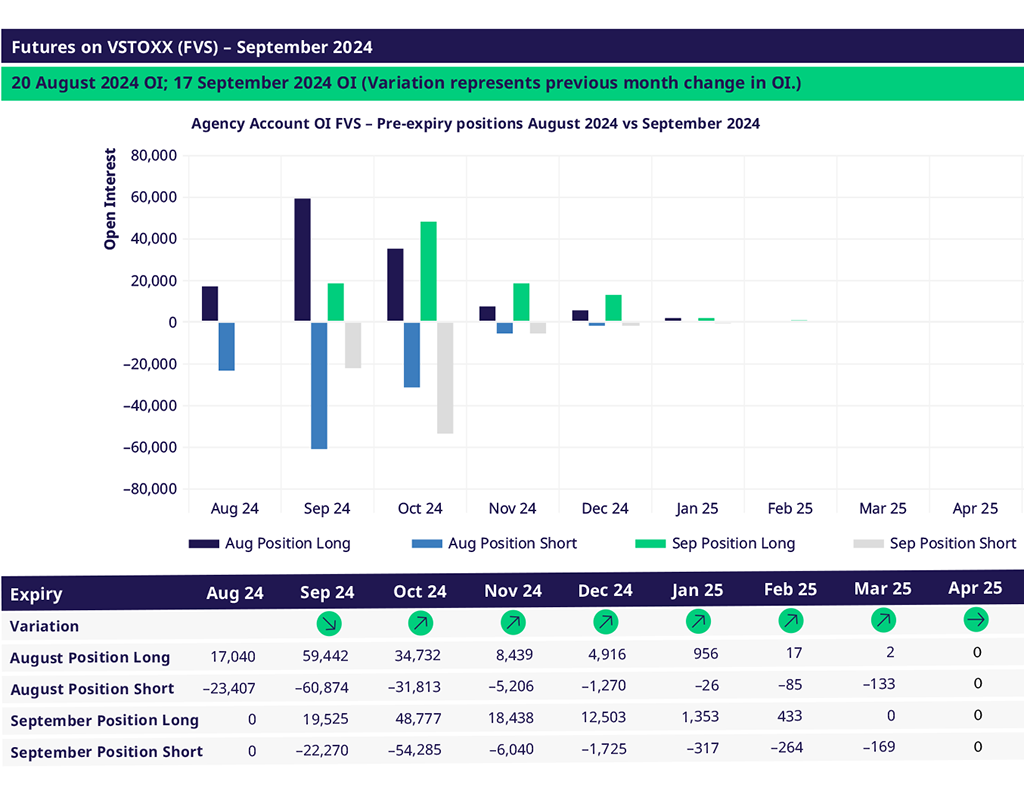Toggle the Aug Position Long legend label
1024x791 pixels.
coord(287,543)
